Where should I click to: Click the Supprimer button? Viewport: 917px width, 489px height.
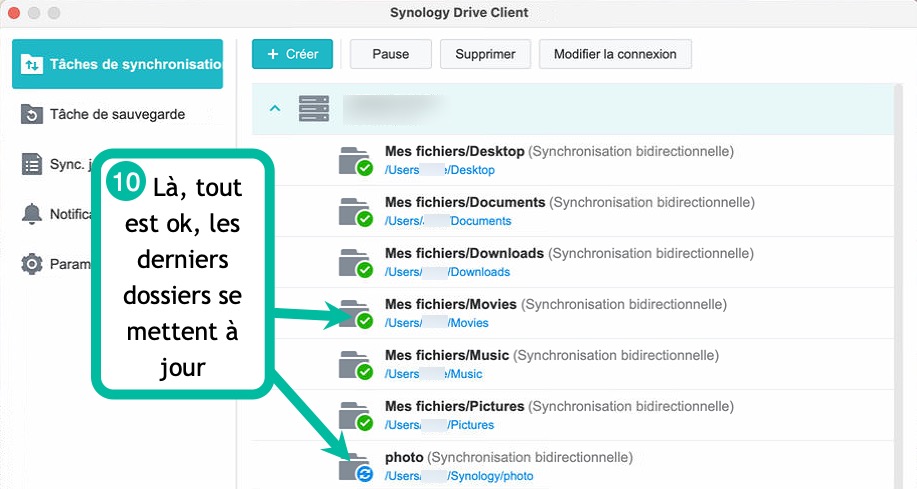coord(485,54)
